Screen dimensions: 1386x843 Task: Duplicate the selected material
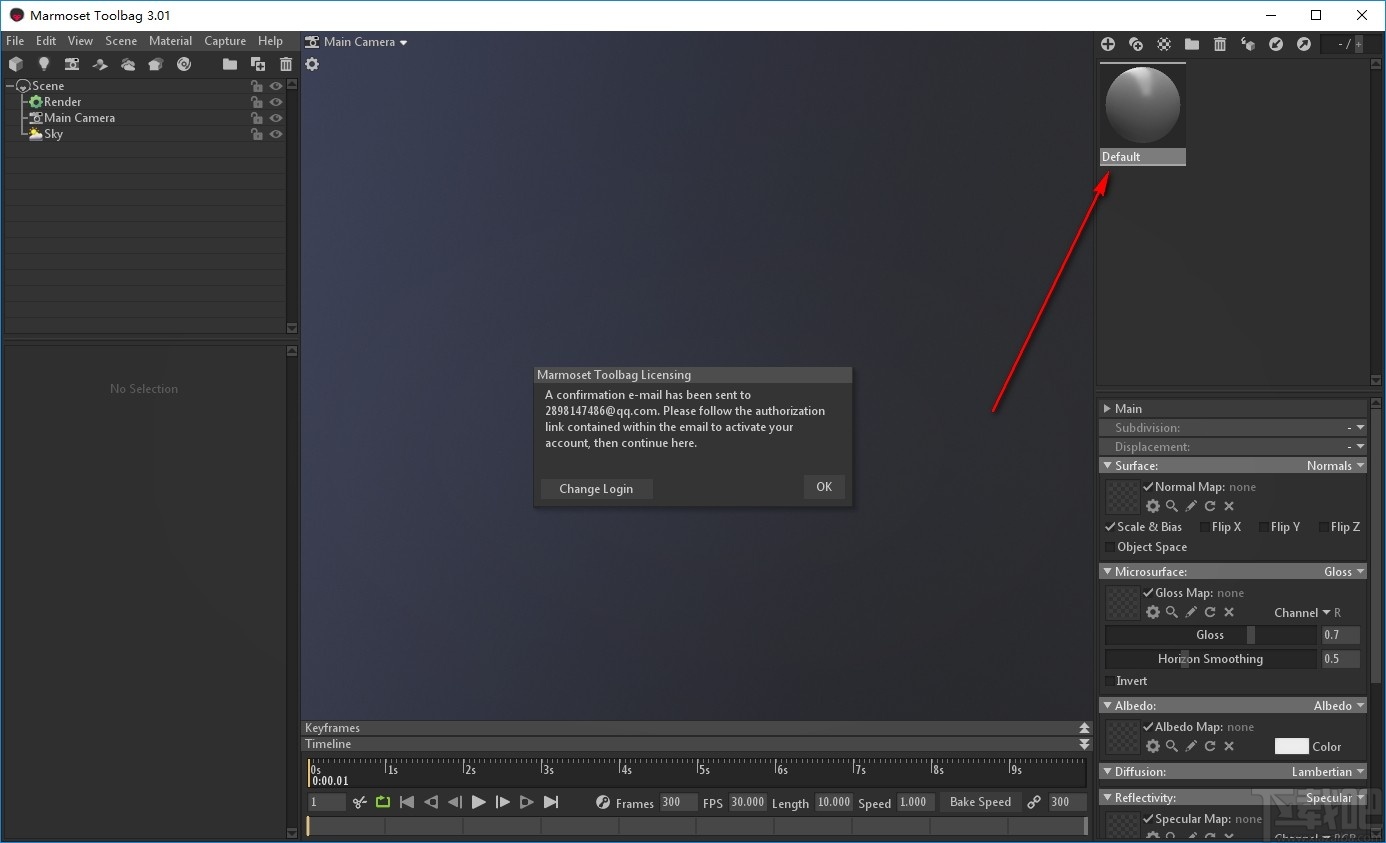tap(1136, 44)
